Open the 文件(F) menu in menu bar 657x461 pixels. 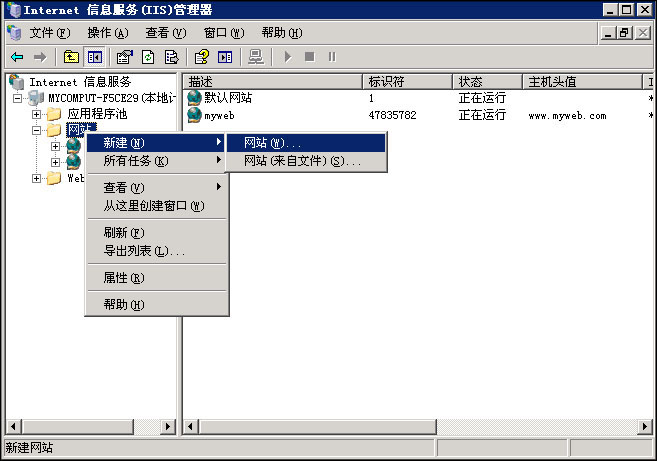[x=47, y=33]
